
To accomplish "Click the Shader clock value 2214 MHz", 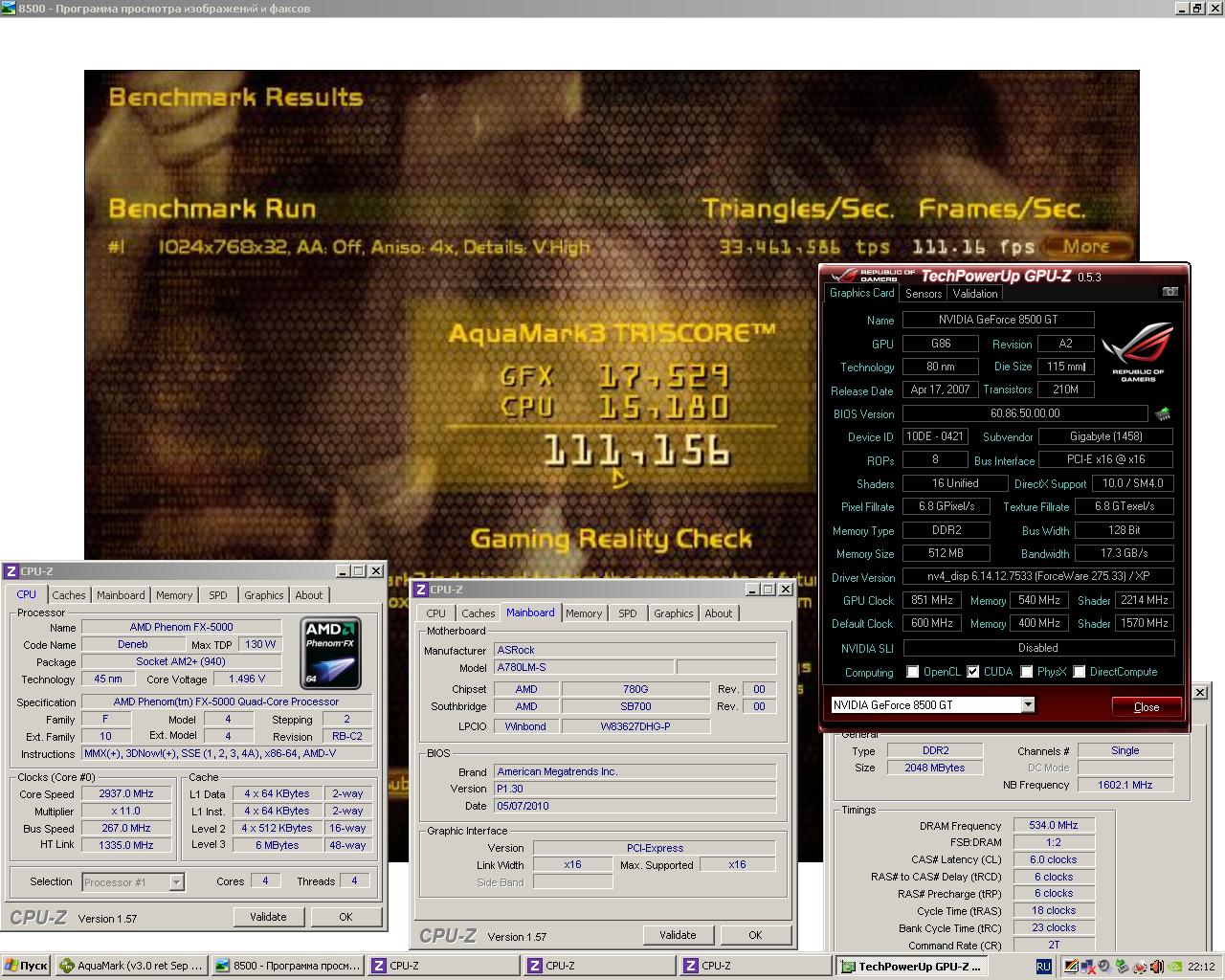I will [1145, 600].
